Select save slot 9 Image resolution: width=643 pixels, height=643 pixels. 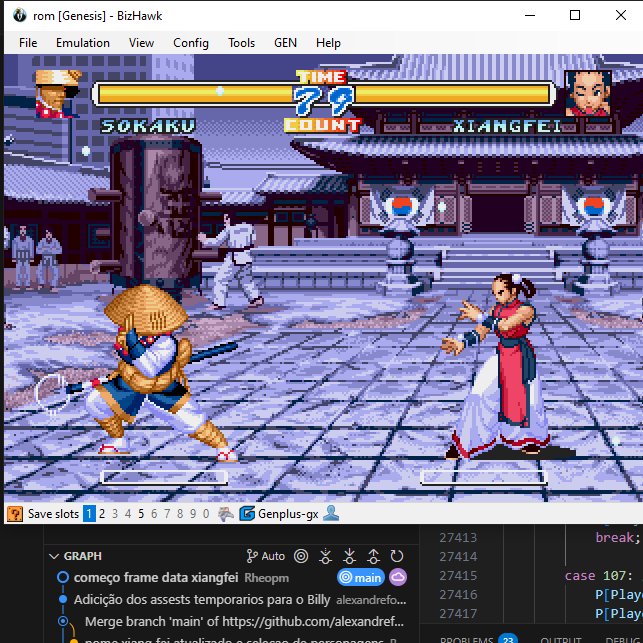tap(193, 514)
